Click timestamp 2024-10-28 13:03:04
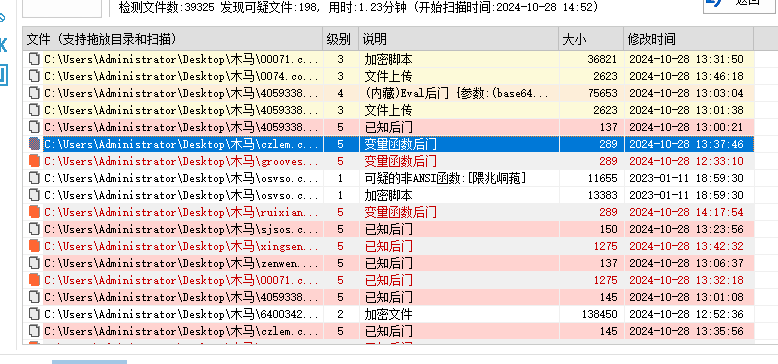Viewport: 778px width, 364px height. pyautogui.click(x=686, y=93)
